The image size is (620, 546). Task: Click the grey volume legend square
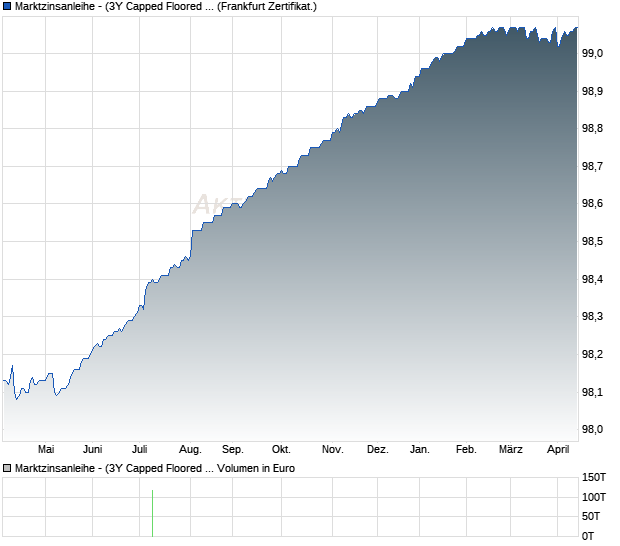(x=8, y=467)
